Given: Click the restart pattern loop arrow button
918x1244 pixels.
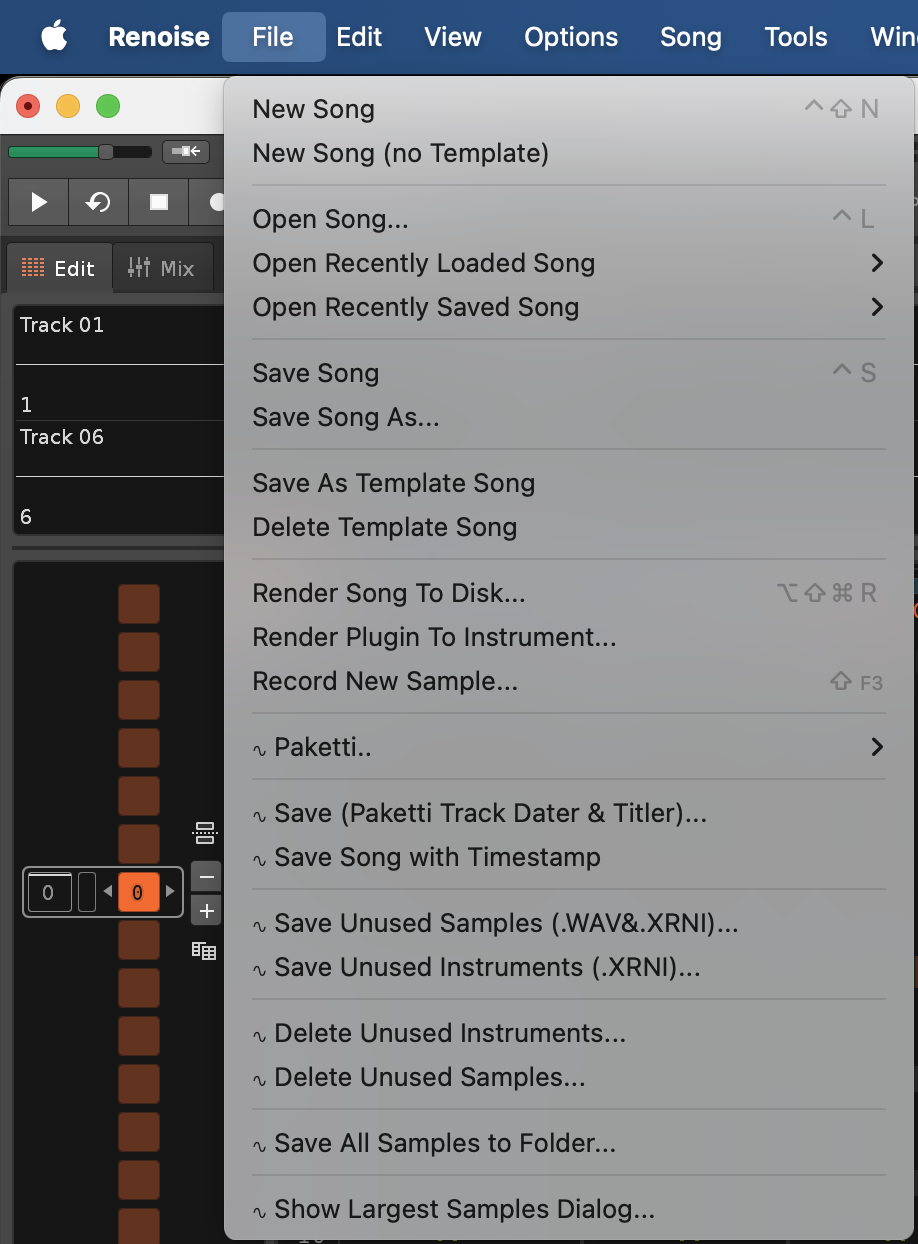Looking at the screenshot, I should coord(98,203).
